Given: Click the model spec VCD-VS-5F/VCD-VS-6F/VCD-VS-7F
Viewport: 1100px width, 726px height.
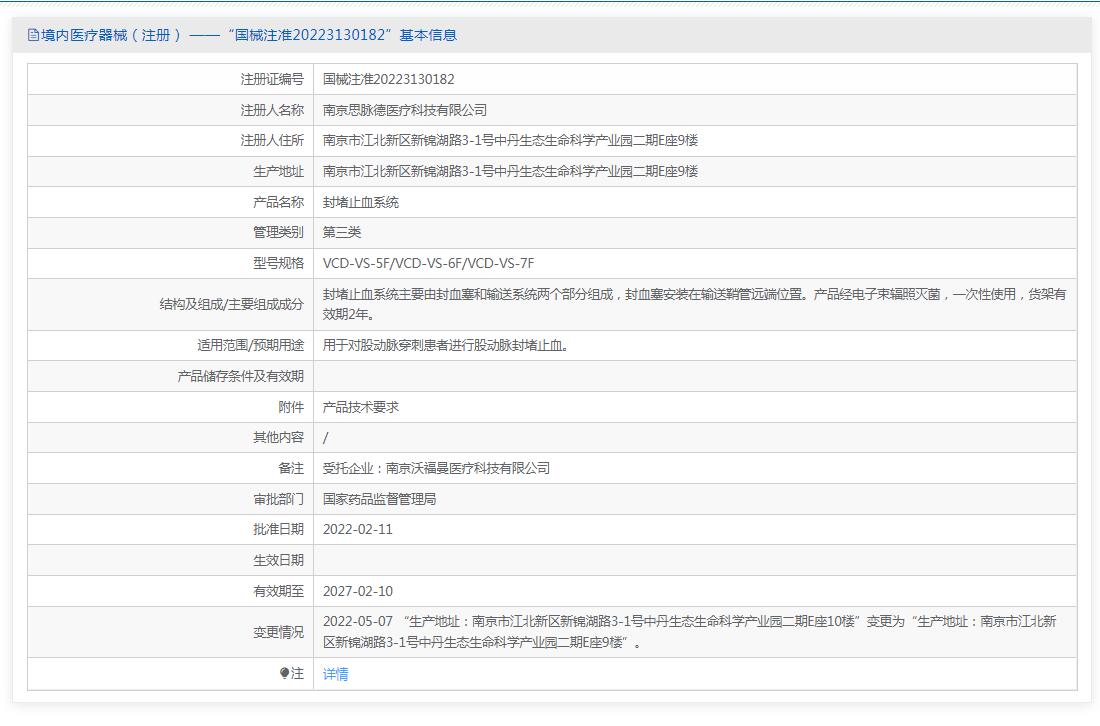Looking at the screenshot, I should pyautogui.click(x=428, y=263).
